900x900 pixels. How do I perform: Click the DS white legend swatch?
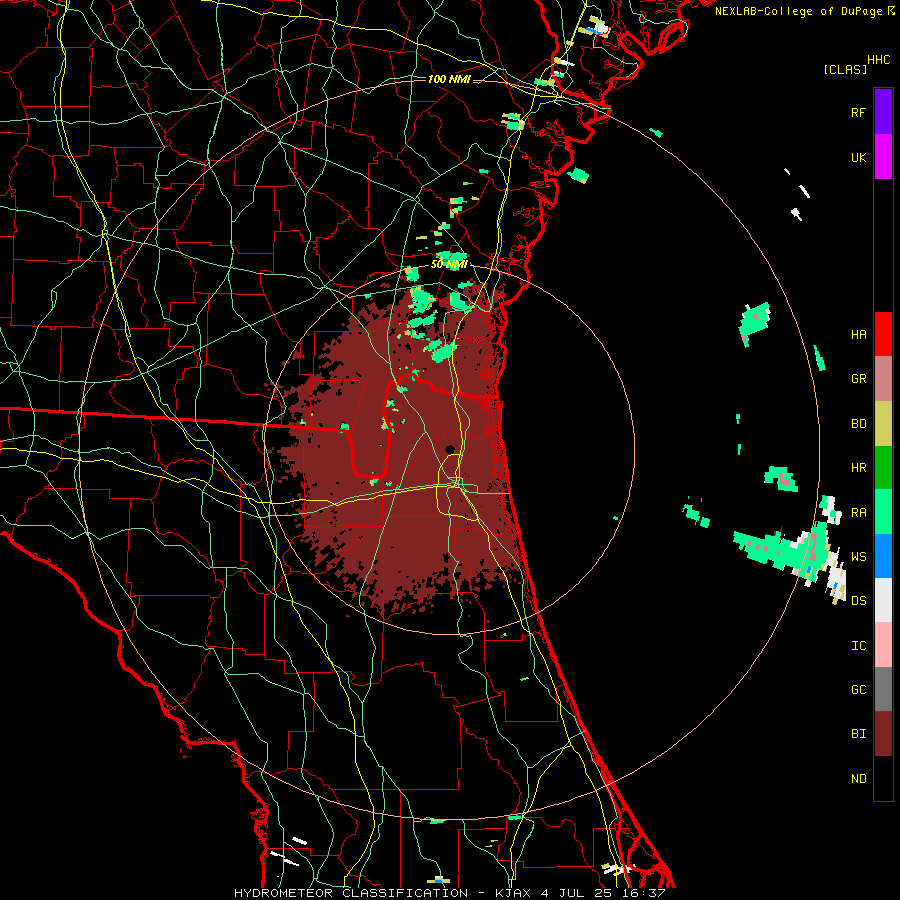pyautogui.click(x=883, y=600)
